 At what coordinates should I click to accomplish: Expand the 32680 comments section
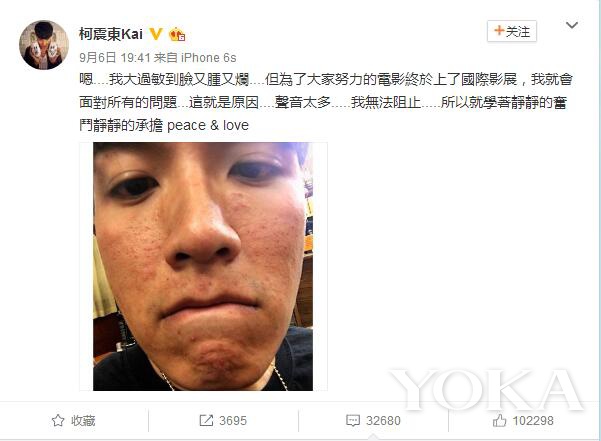383,421
